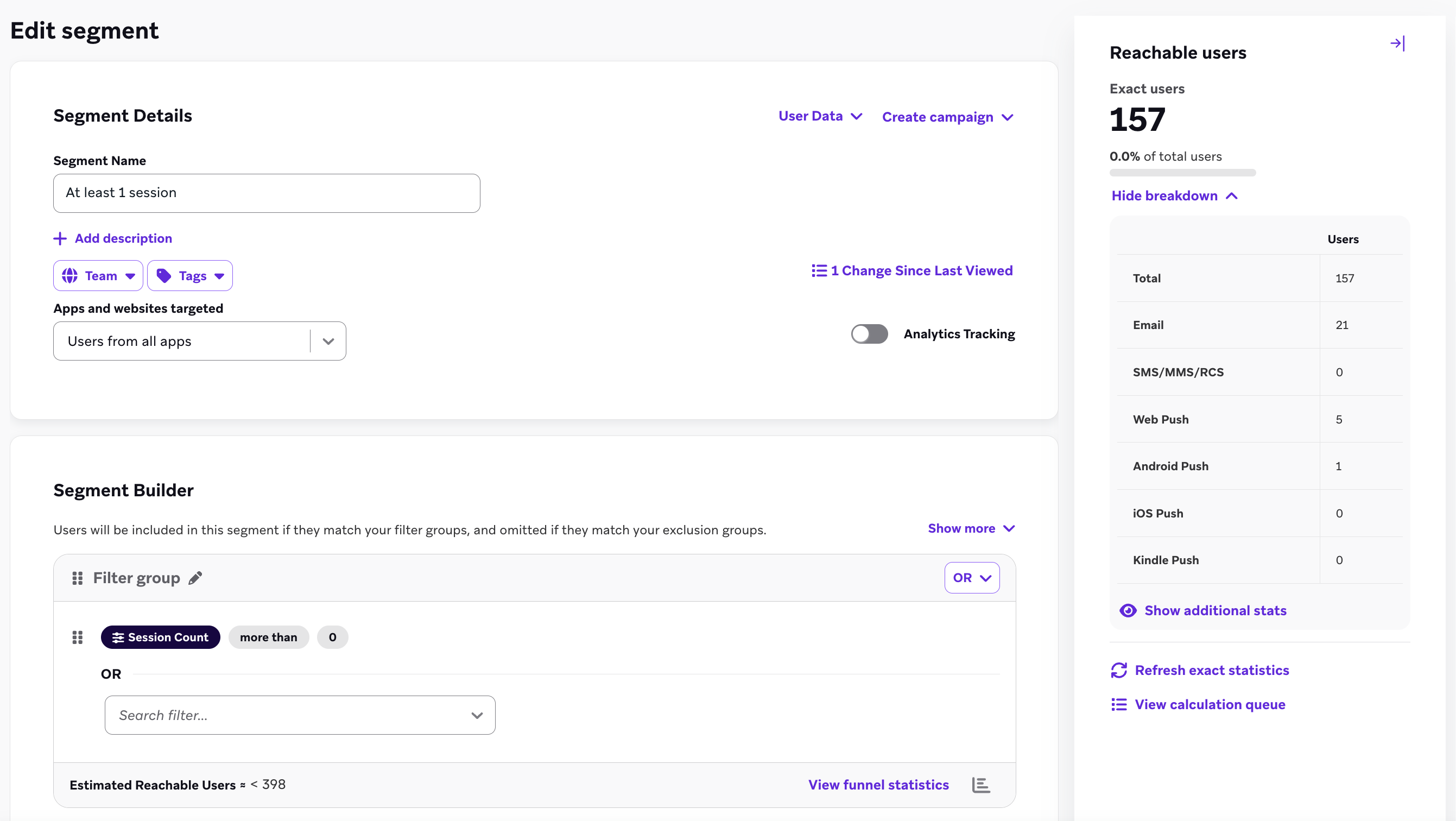The width and height of the screenshot is (1456, 821).
Task: Open the Tags dropdown
Action: coord(190,276)
